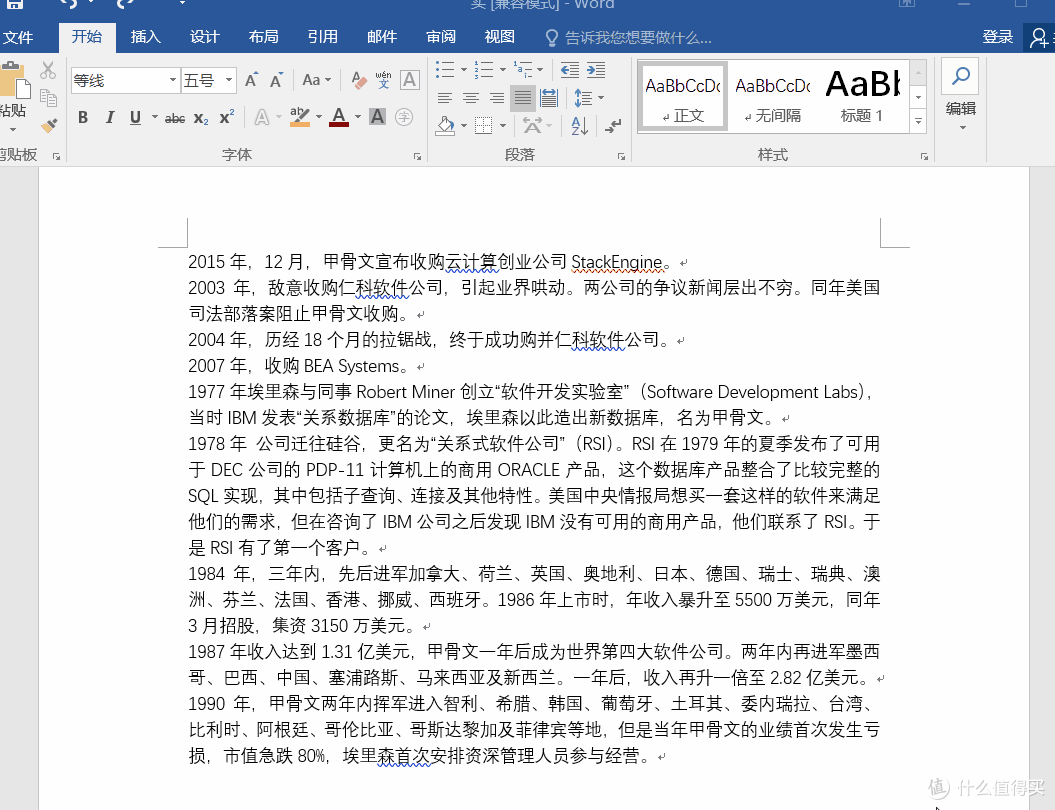Decrease paragraph indent
1055x810 pixels.
click(x=570, y=69)
